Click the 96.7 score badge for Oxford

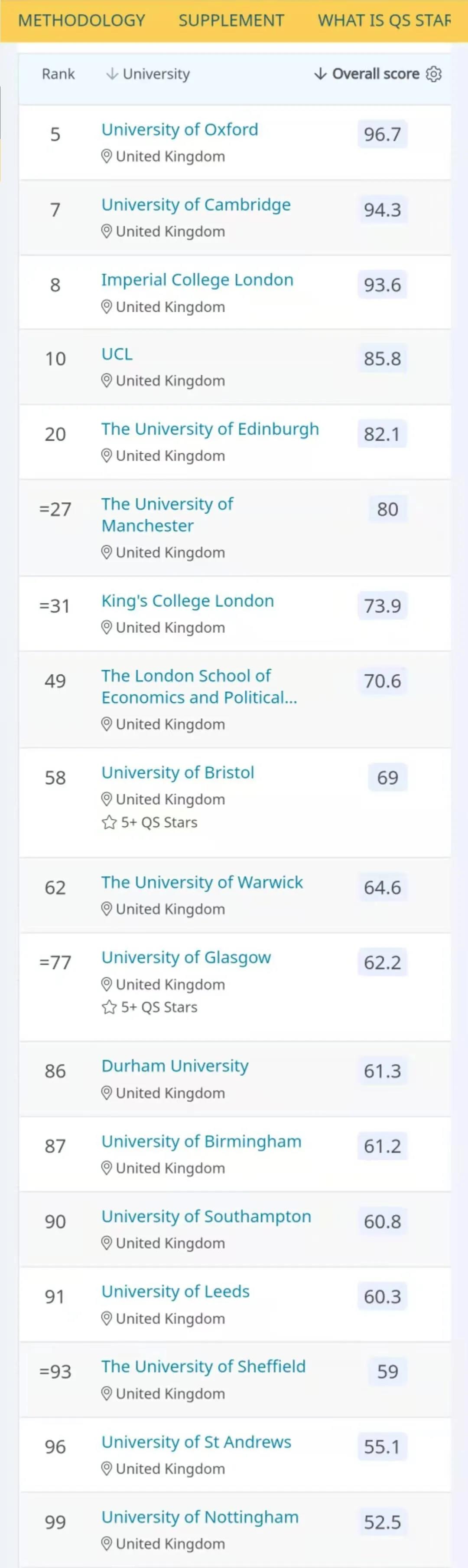click(x=382, y=134)
